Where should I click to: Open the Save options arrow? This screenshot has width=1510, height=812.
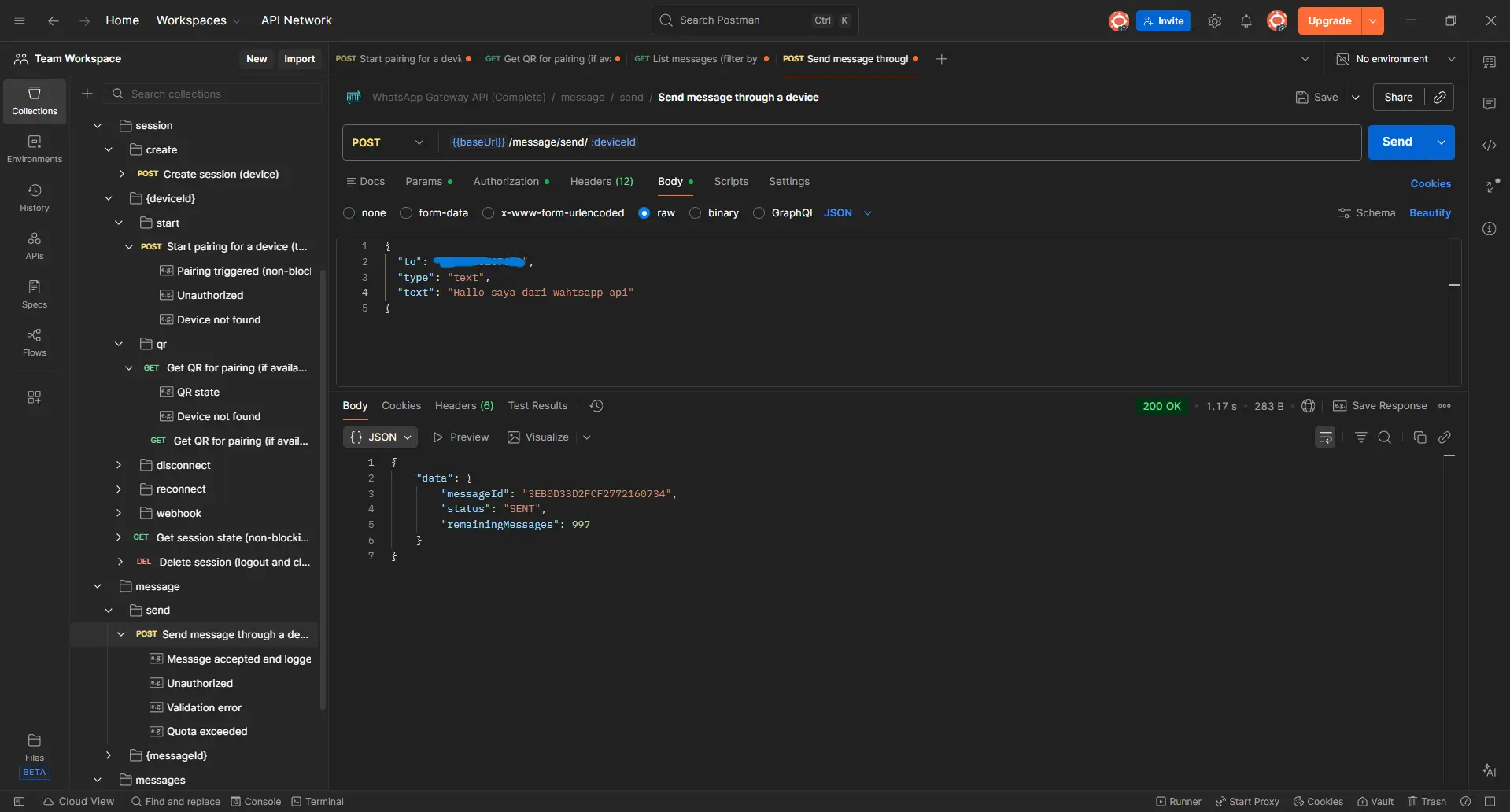[1356, 98]
